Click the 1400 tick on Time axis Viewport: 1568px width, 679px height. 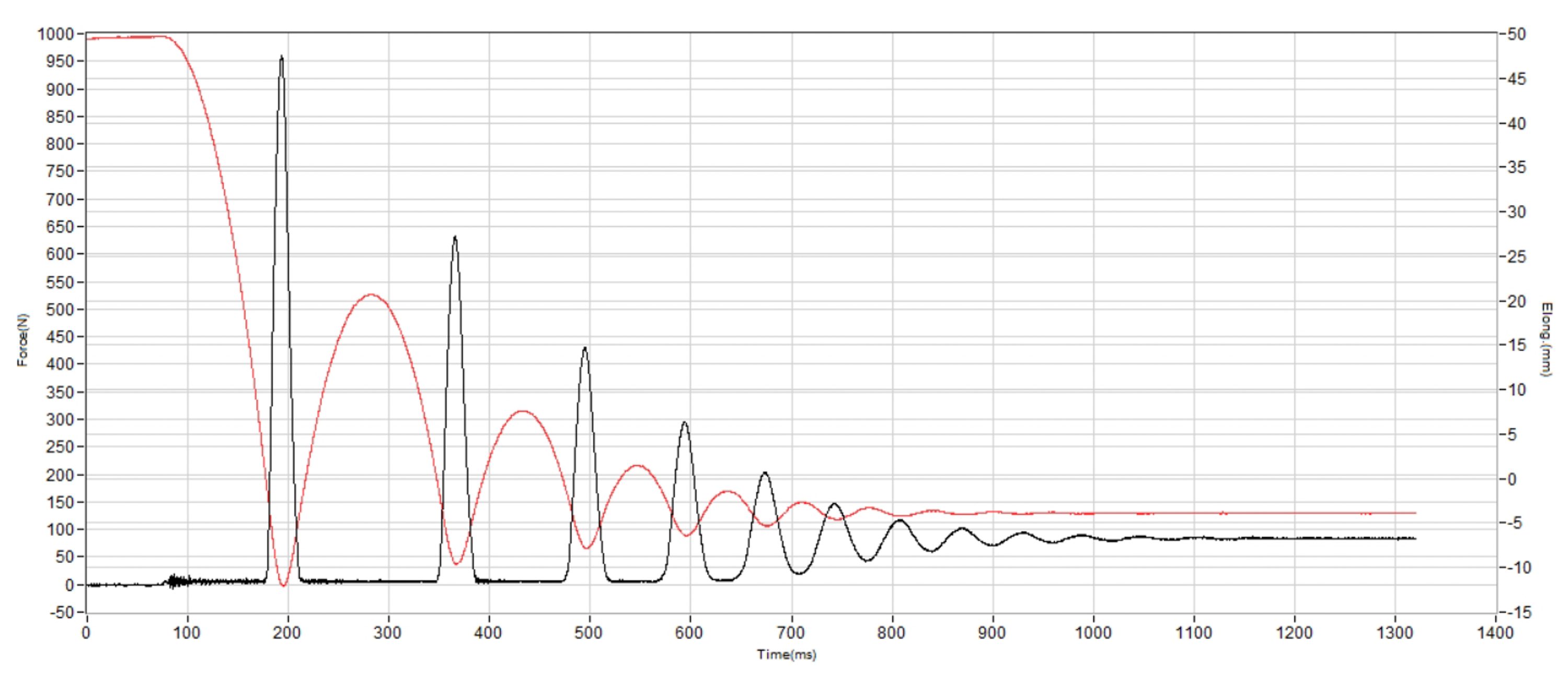coord(1495,632)
